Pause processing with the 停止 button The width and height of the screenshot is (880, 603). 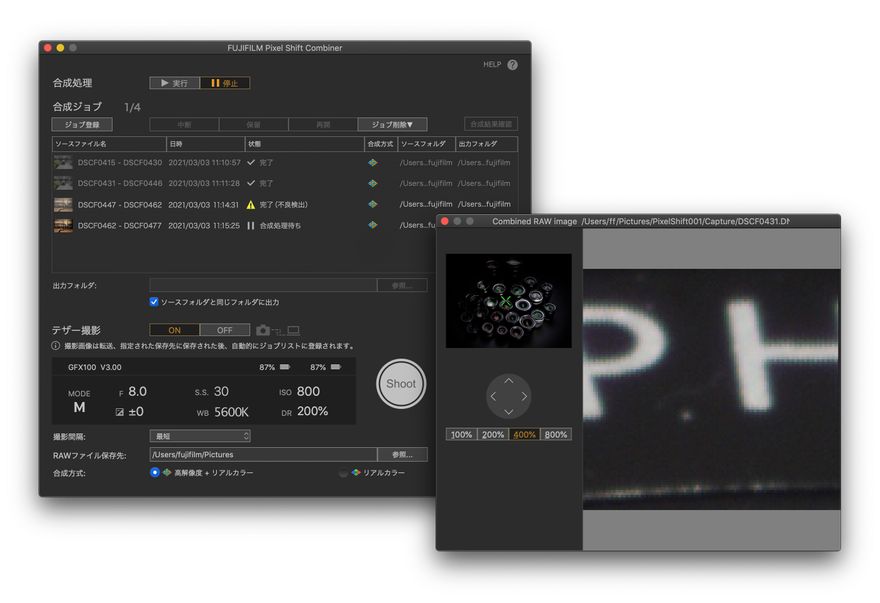click(224, 83)
